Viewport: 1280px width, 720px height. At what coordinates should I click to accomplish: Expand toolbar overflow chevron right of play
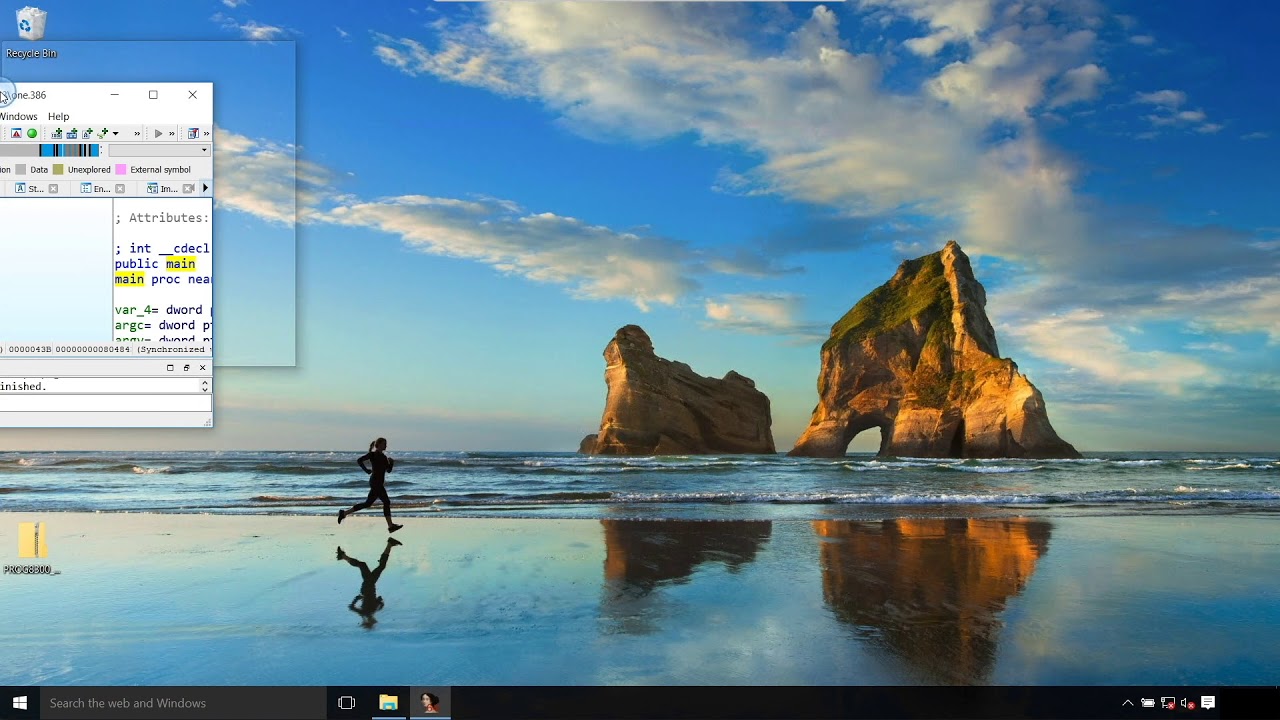click(x=172, y=133)
